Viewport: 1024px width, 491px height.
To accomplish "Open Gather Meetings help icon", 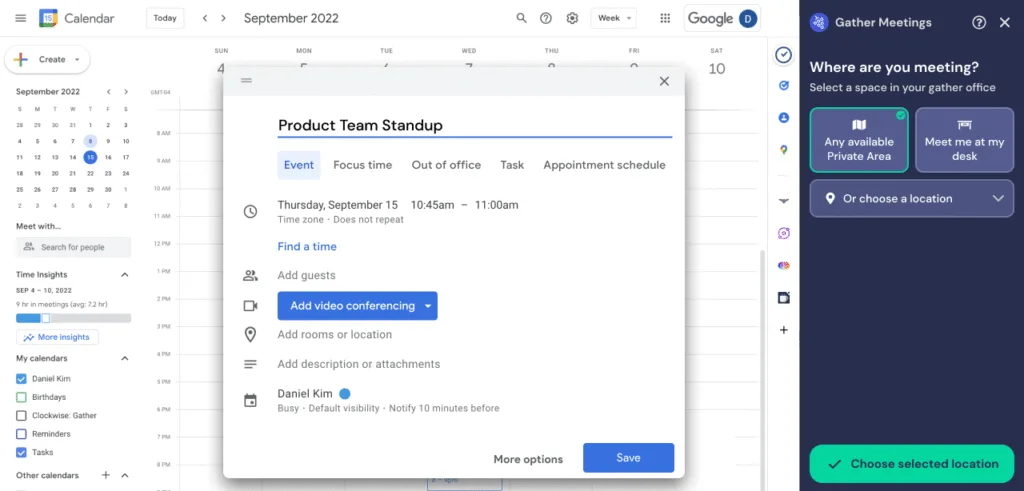I will pos(978,23).
